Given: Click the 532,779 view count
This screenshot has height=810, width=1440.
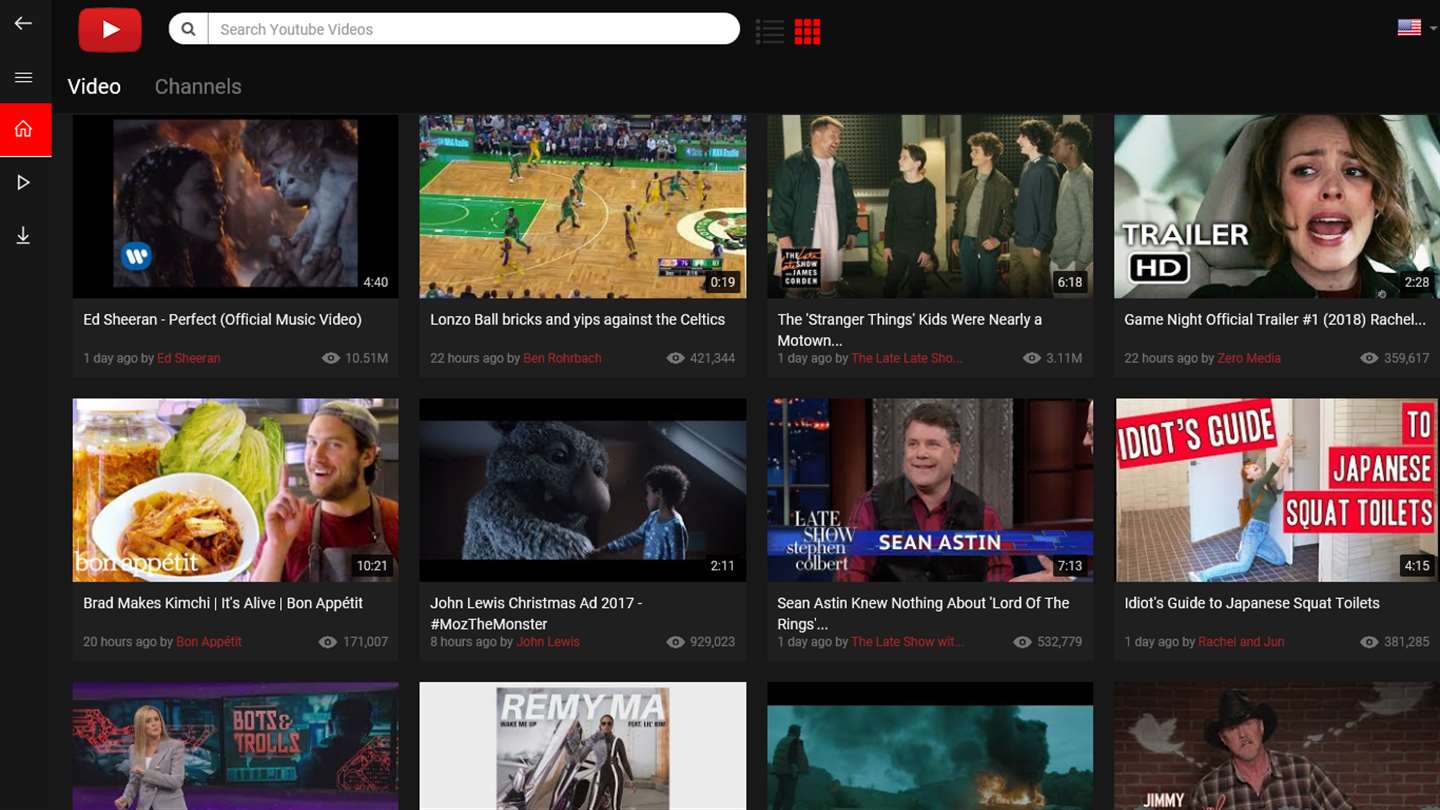Looking at the screenshot, I should tap(1060, 642).
